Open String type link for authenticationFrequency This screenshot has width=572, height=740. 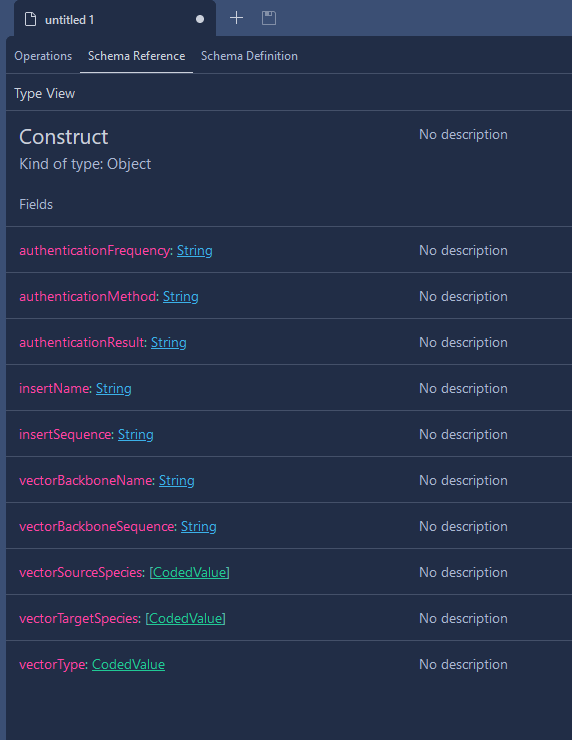194,251
